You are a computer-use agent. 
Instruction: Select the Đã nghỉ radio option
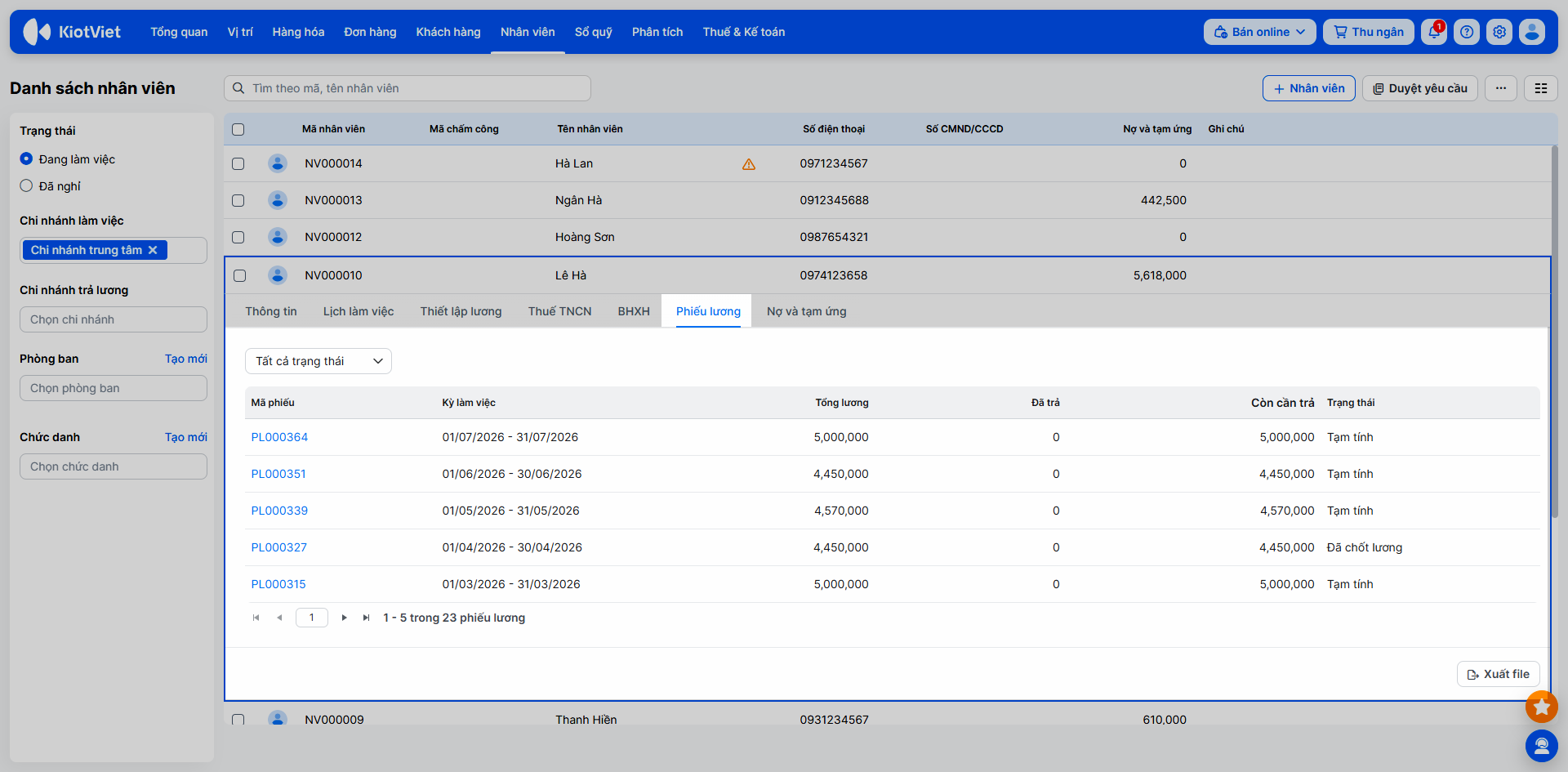pos(26,185)
